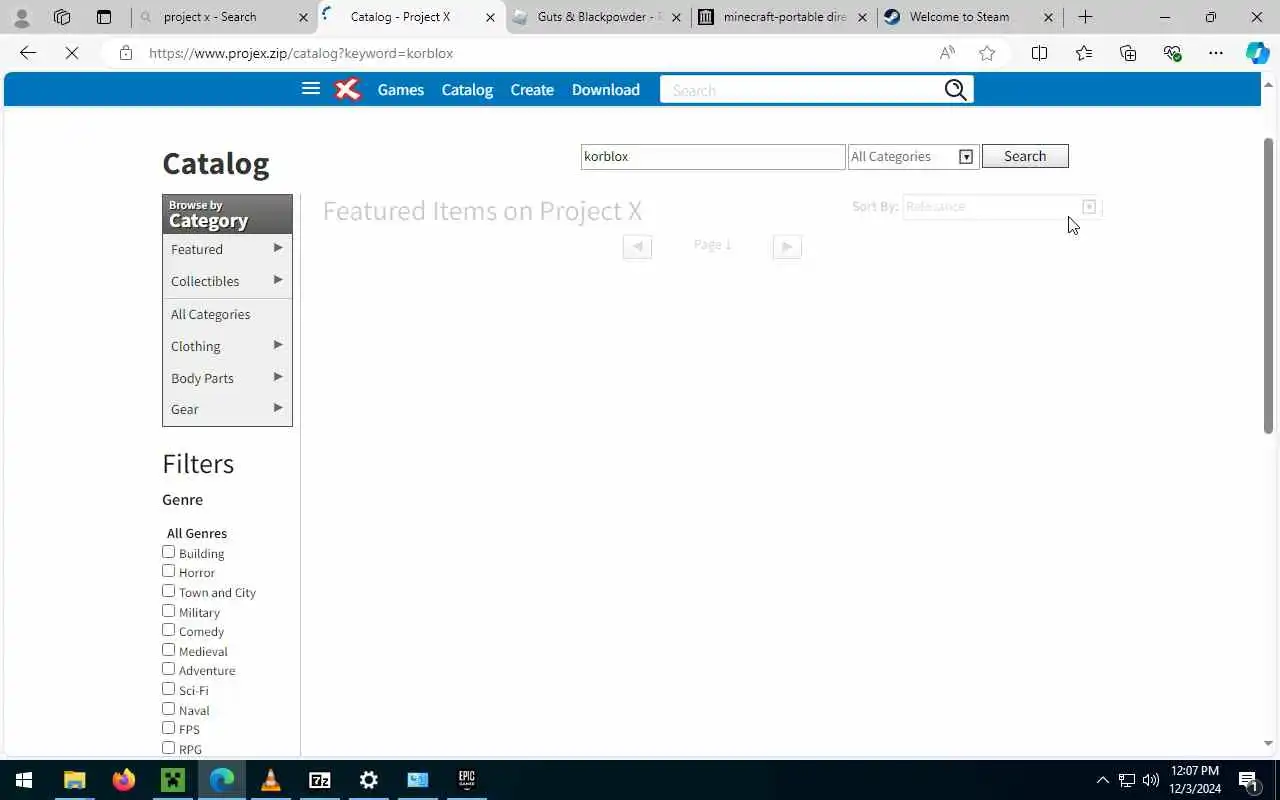Open Create in site navigation
The image size is (1280, 800).
532,90
